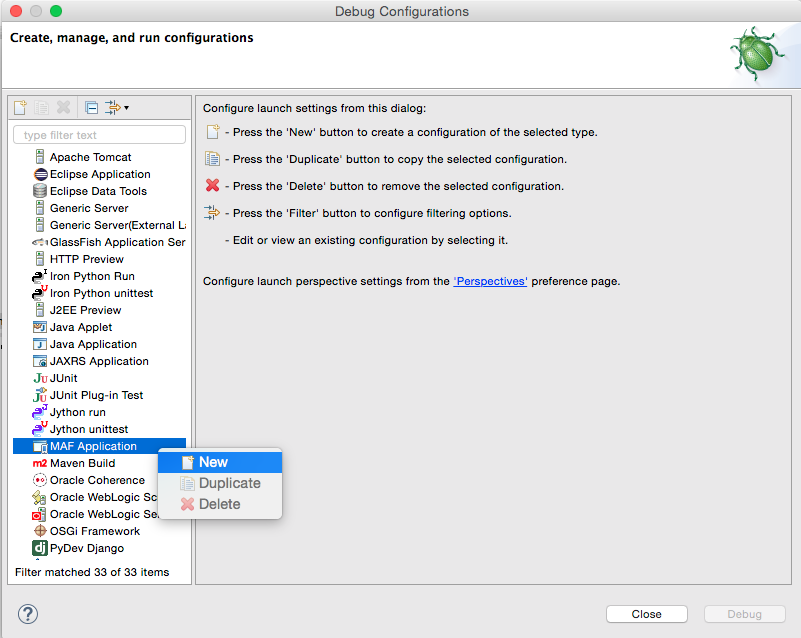The height and width of the screenshot is (638, 801).
Task: Select PyDev Django entry
Action: point(87,549)
